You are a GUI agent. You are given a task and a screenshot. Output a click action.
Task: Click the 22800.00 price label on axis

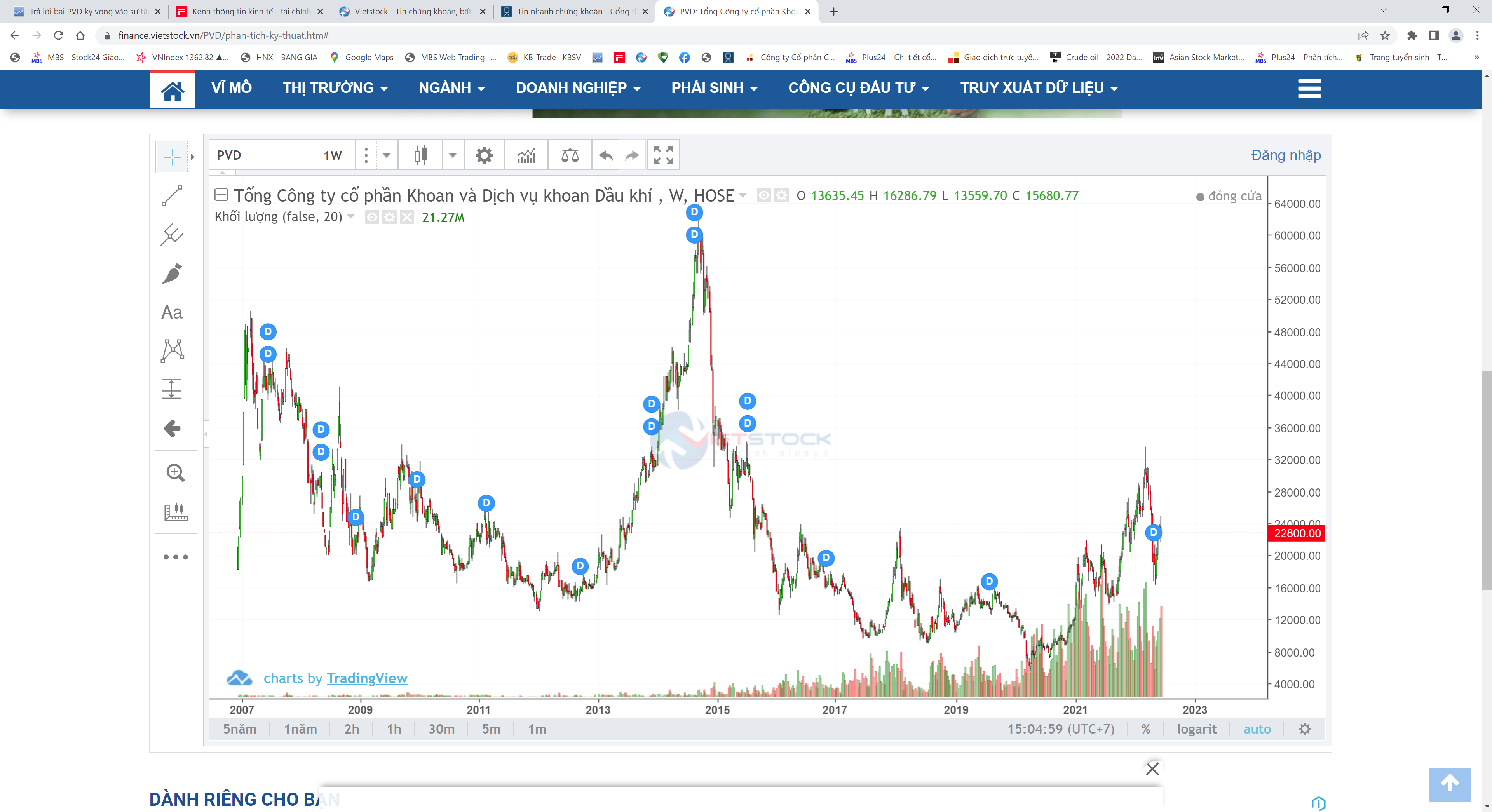[1296, 533]
